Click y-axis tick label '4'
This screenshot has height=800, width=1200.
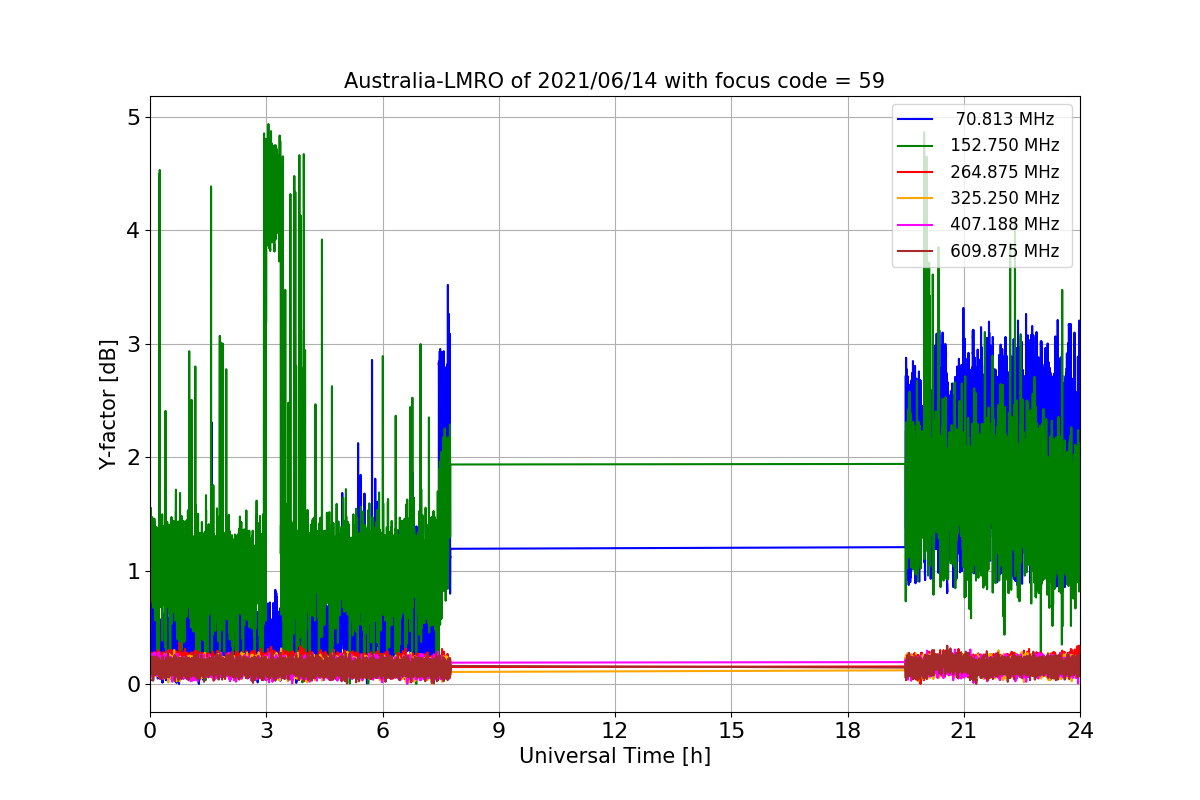coord(133,231)
